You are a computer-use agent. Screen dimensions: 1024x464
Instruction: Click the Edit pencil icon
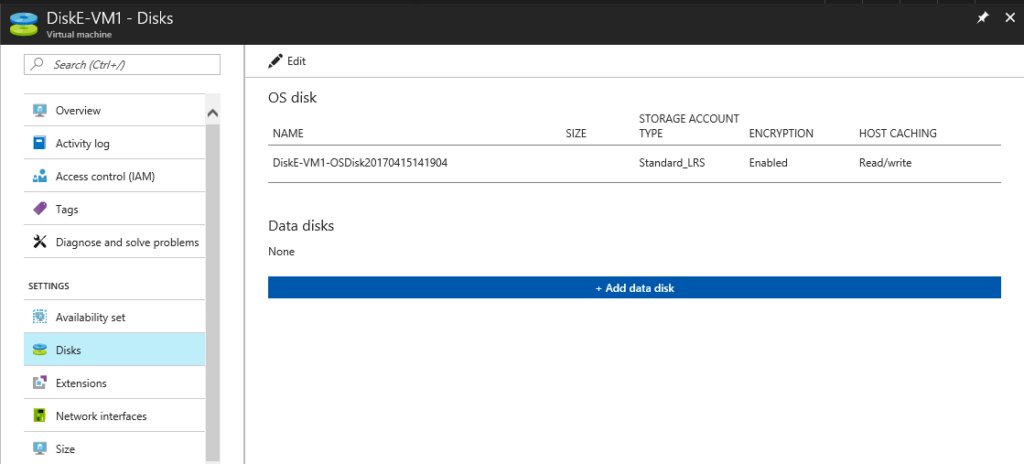pyautogui.click(x=275, y=61)
